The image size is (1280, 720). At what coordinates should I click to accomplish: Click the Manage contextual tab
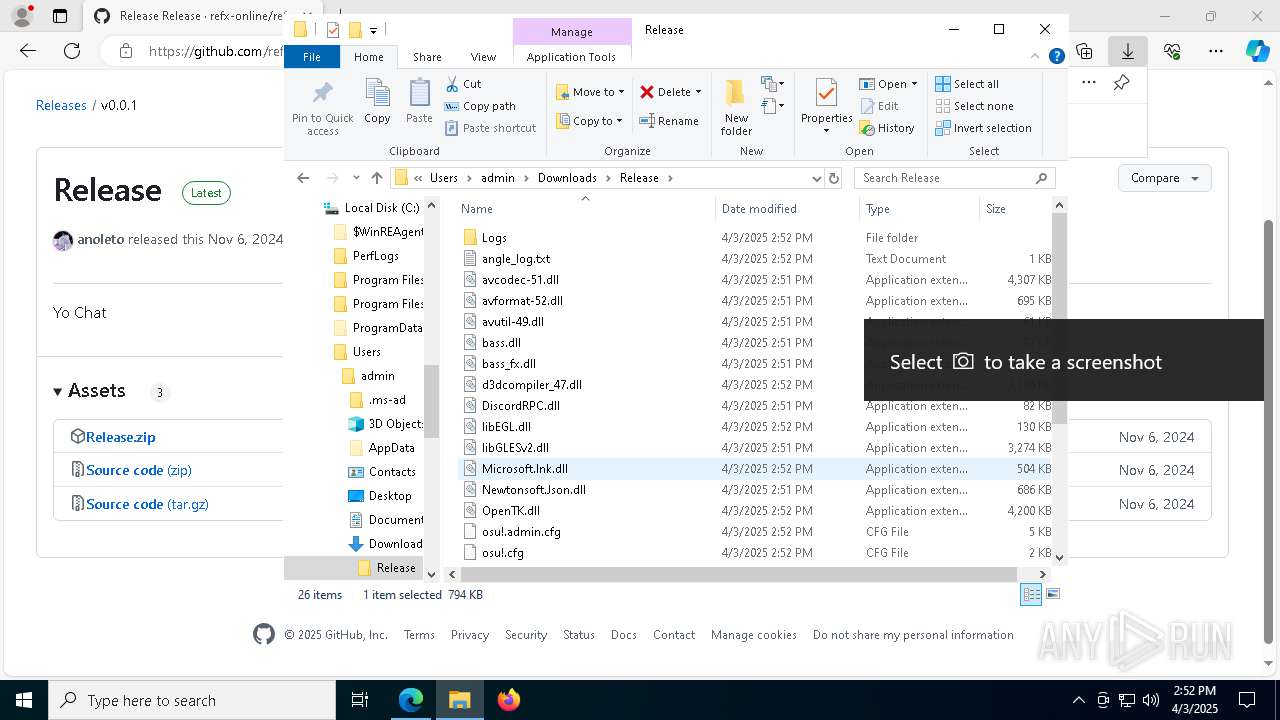click(571, 32)
